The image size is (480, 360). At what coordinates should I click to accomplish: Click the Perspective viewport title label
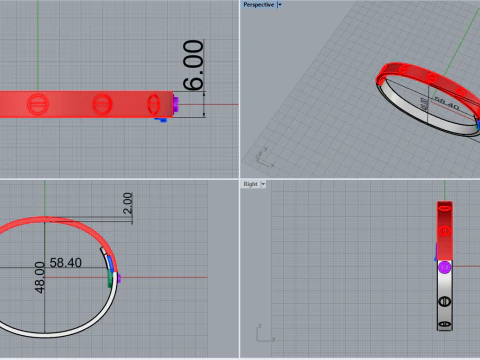click(258, 5)
